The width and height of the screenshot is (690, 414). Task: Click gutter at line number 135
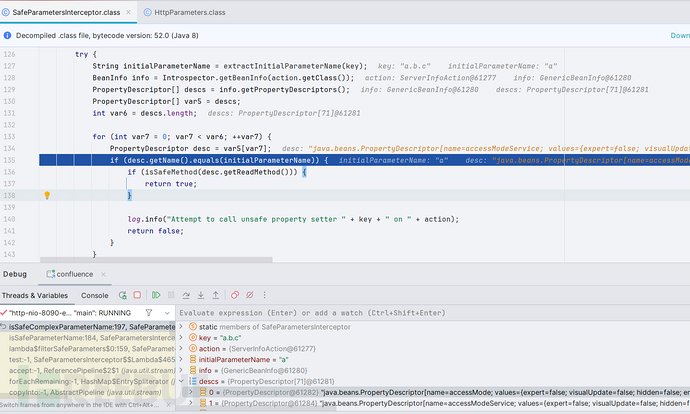click(x=9, y=160)
